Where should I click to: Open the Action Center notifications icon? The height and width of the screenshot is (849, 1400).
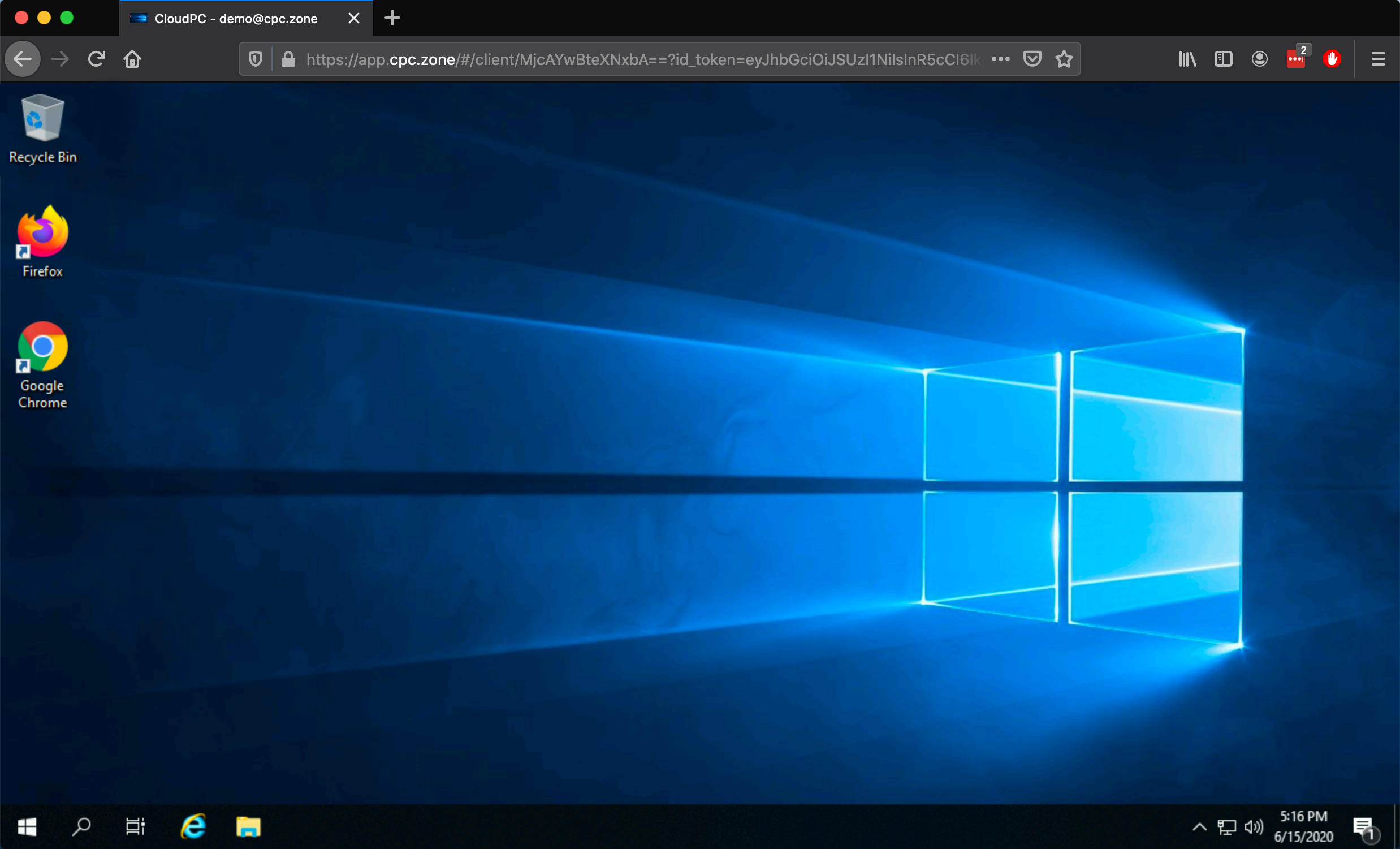click(x=1364, y=828)
